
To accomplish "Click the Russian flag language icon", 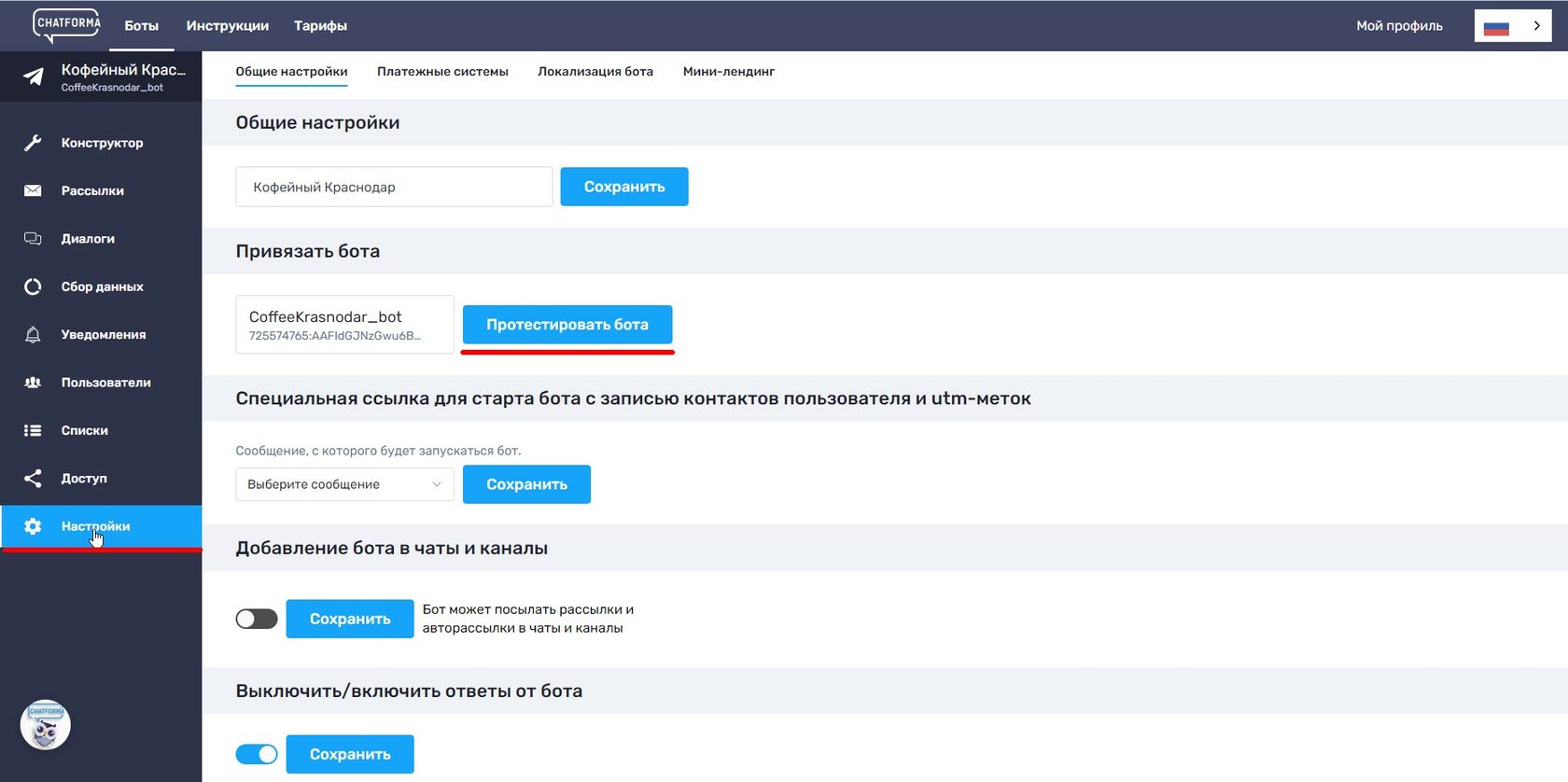I will 1496,27.
